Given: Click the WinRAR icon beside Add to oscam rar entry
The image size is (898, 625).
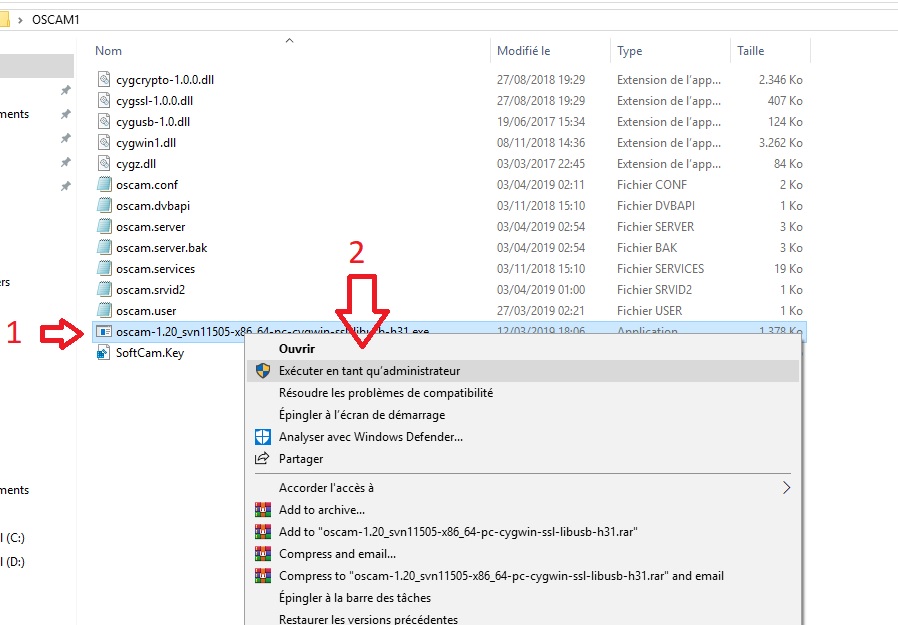Looking at the screenshot, I should pyautogui.click(x=262, y=532).
